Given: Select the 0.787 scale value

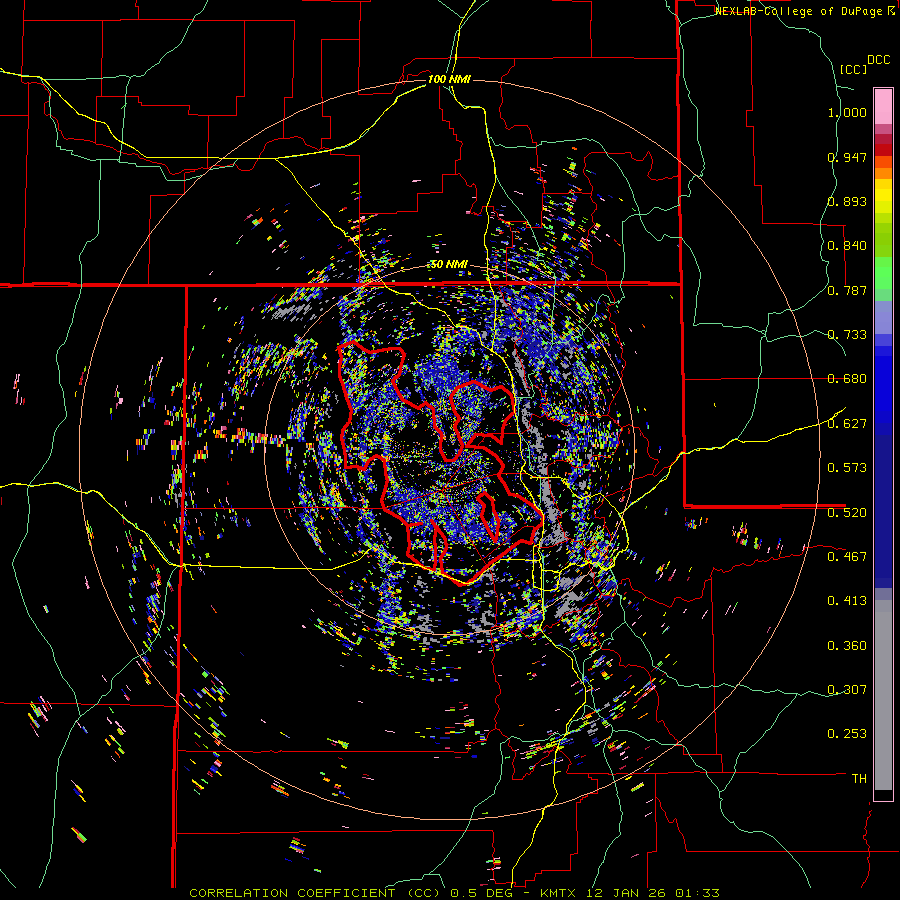Looking at the screenshot, I should tap(847, 290).
